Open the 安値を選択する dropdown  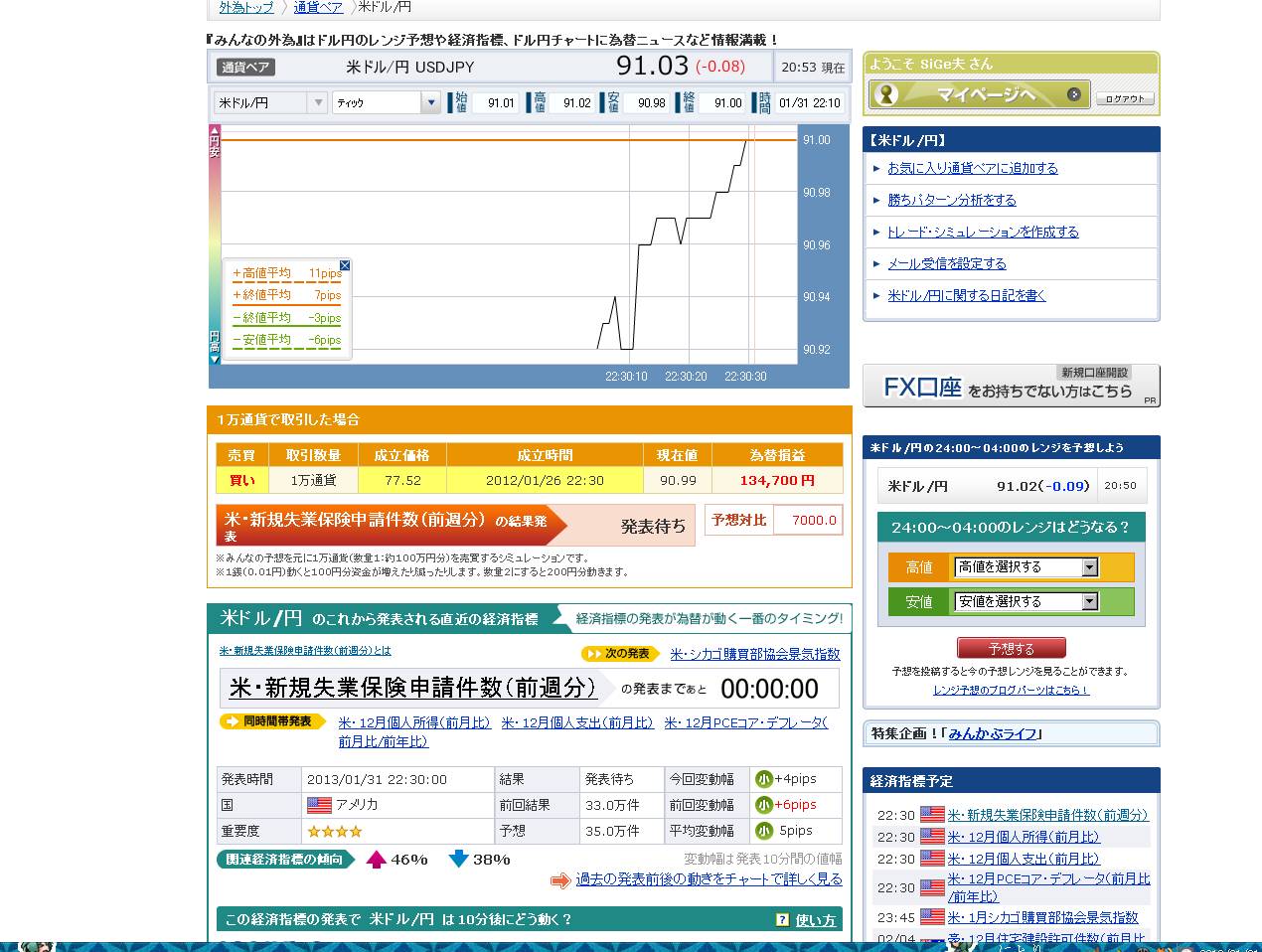(x=1025, y=602)
